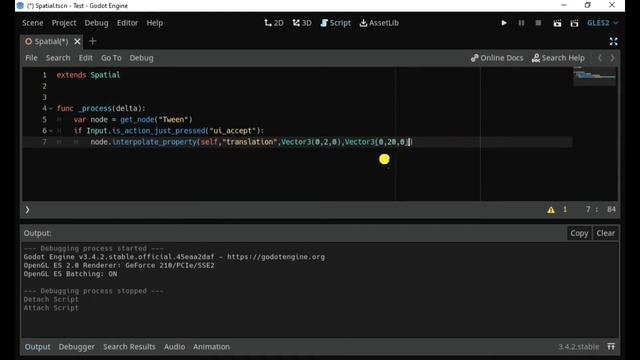Go to next edited document arrow

pyautogui.click(x=612, y=58)
